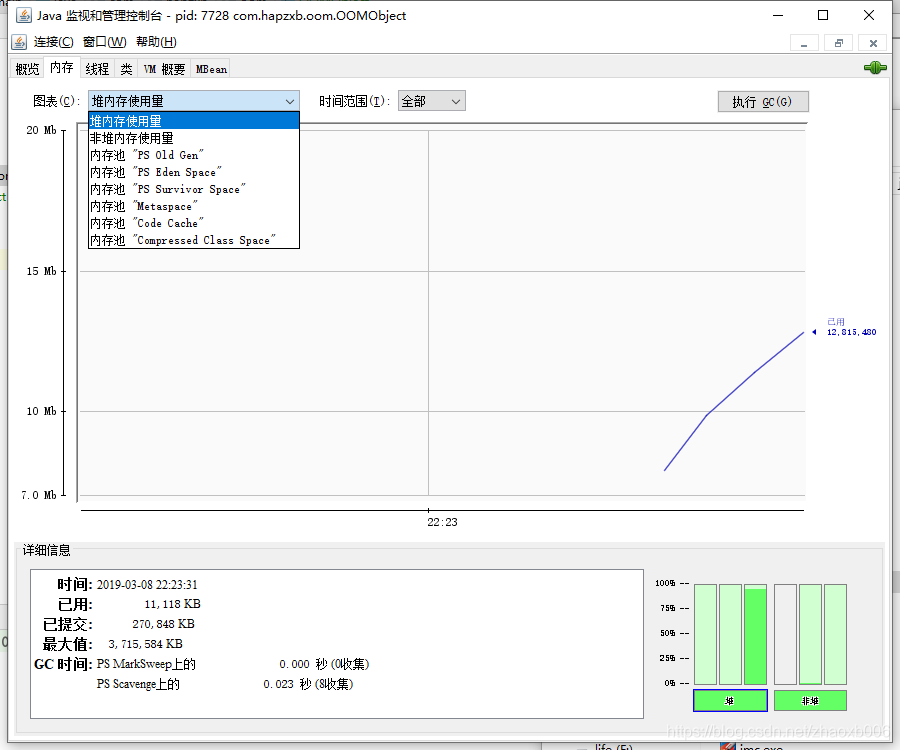Click the second heap pool usage bar
The image size is (900, 750).
click(x=730, y=634)
